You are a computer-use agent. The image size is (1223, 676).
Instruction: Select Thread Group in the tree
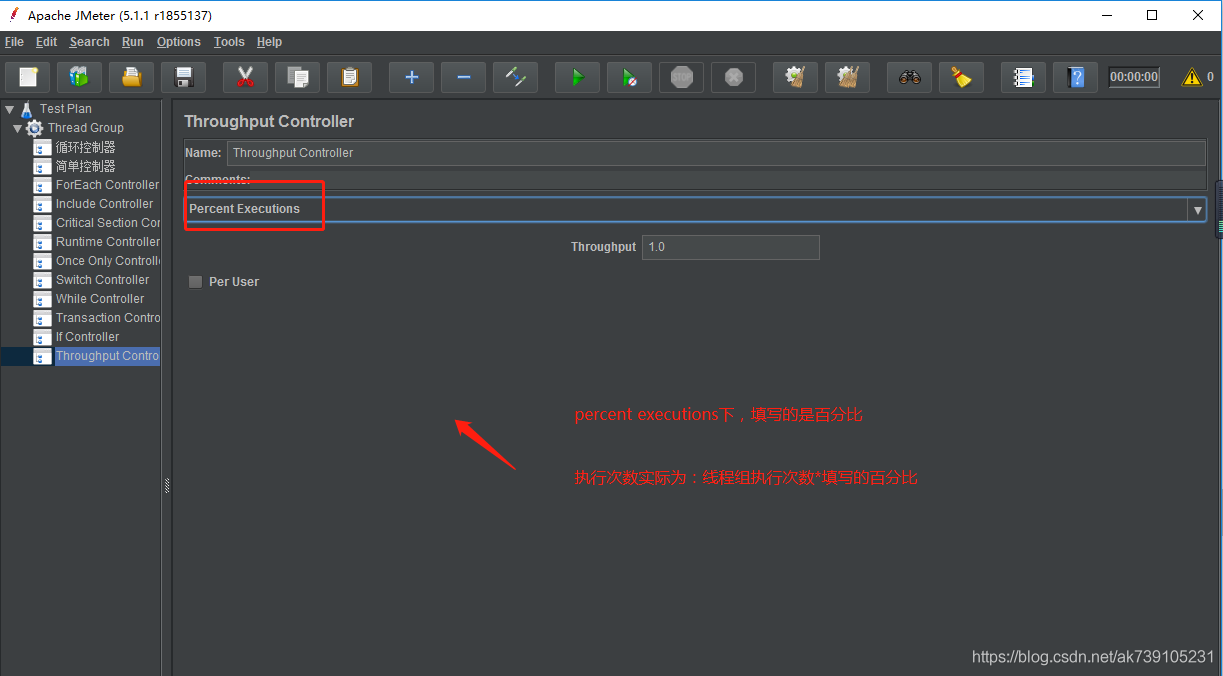point(86,128)
